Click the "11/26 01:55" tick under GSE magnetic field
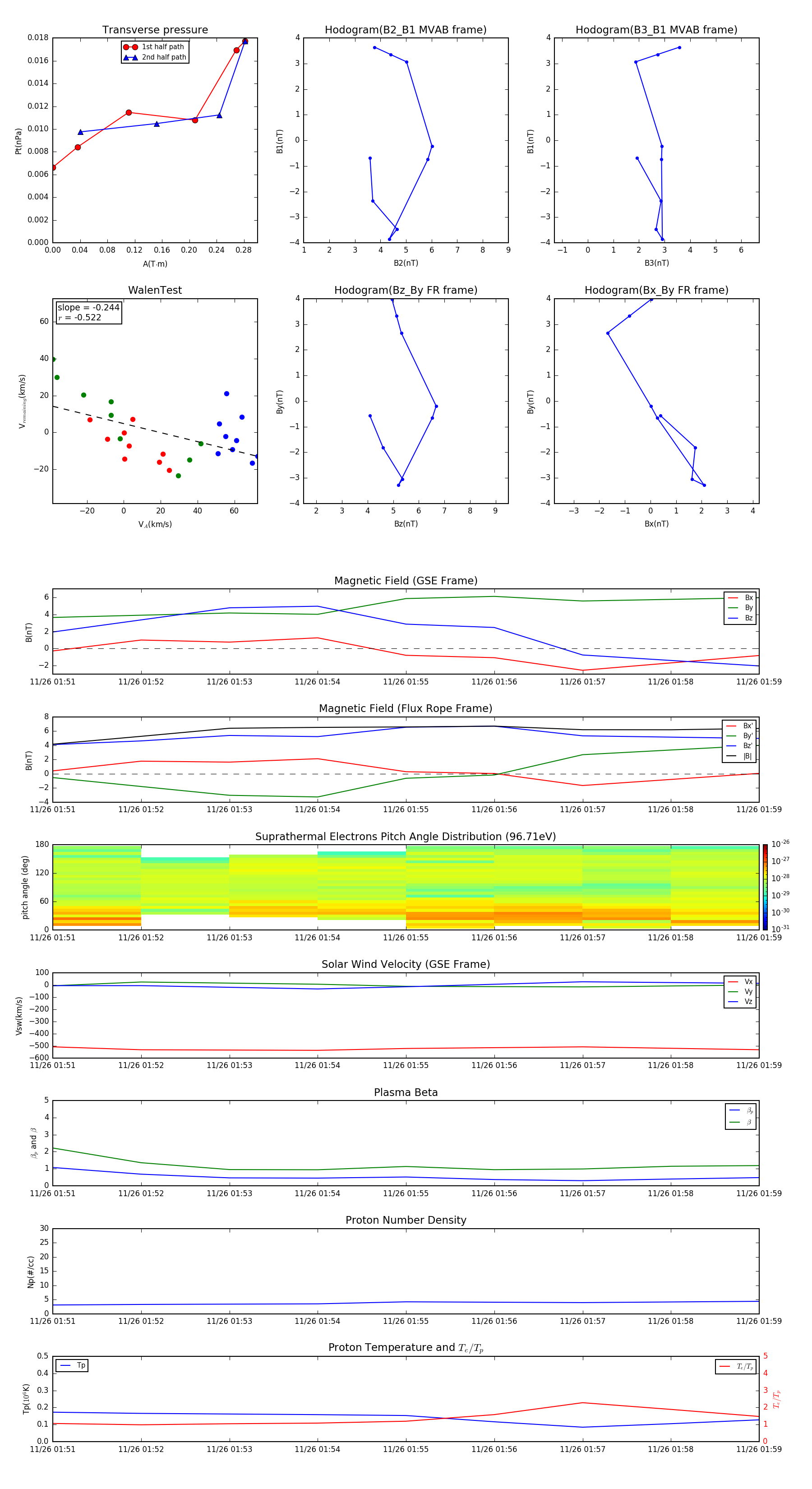The width and height of the screenshot is (812, 1489). pos(406,682)
